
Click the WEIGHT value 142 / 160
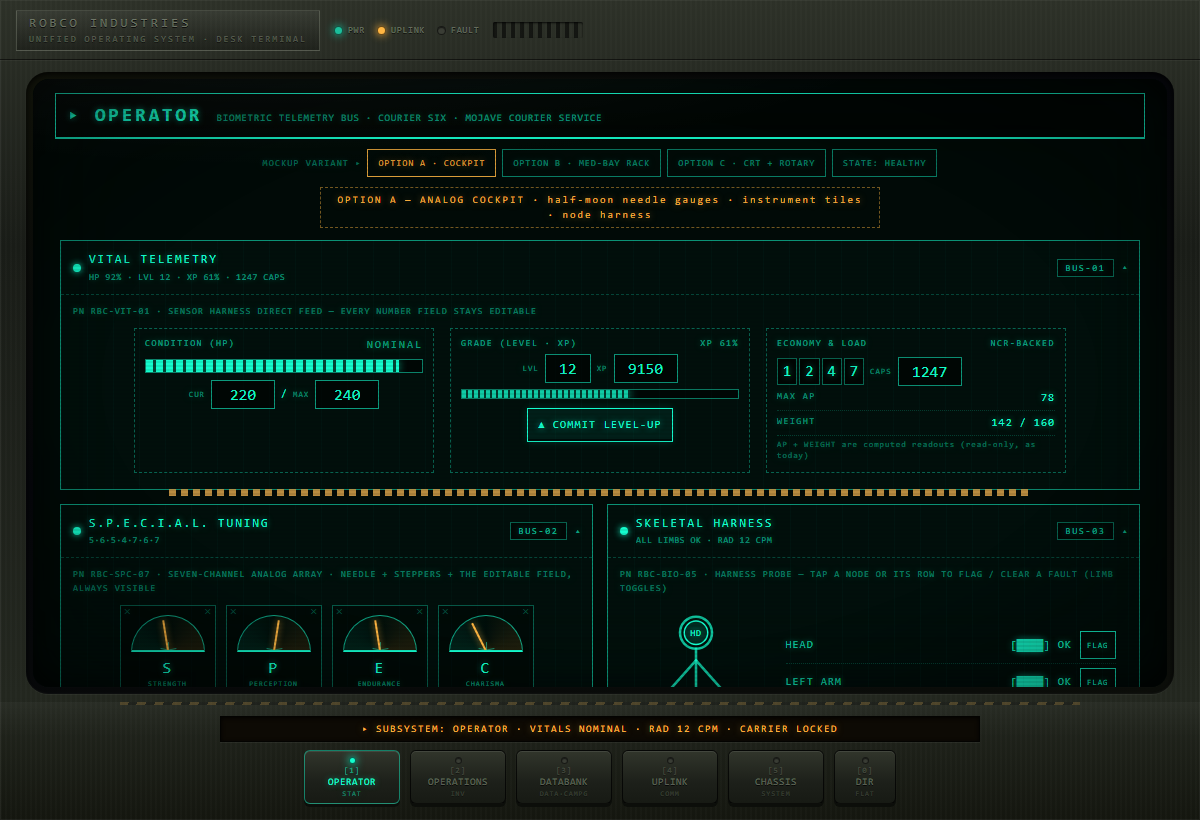point(1023,422)
